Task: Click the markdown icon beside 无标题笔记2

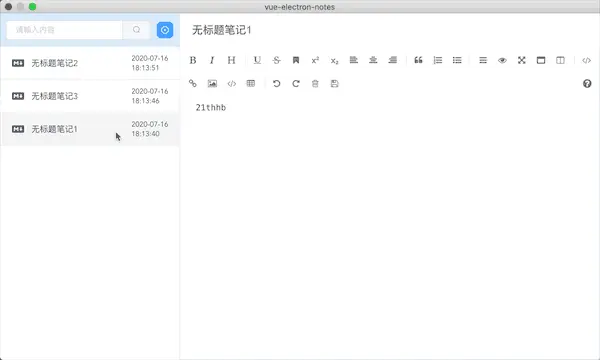Action: click(x=18, y=63)
